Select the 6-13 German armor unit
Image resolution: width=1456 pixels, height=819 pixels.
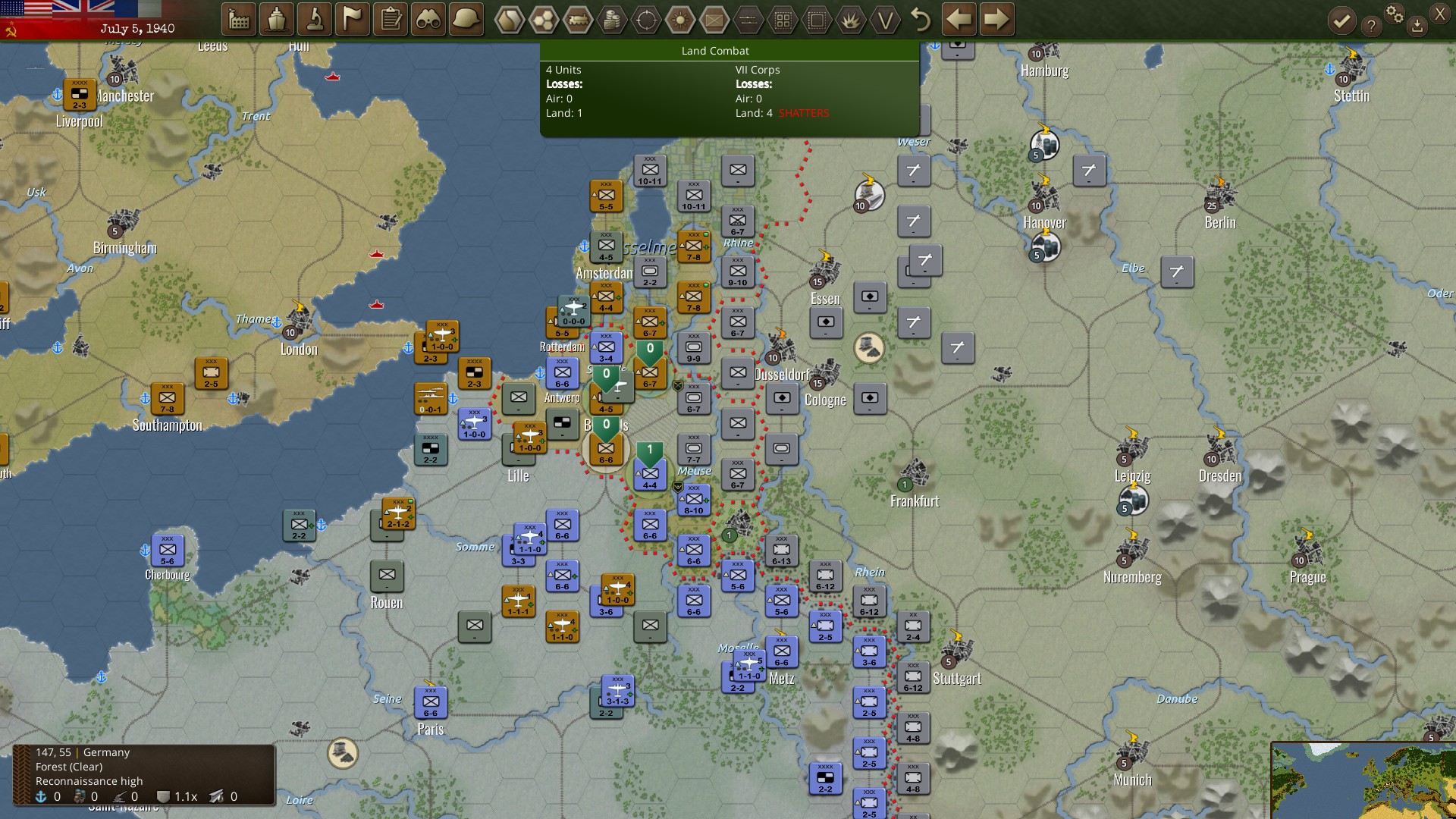[782, 551]
